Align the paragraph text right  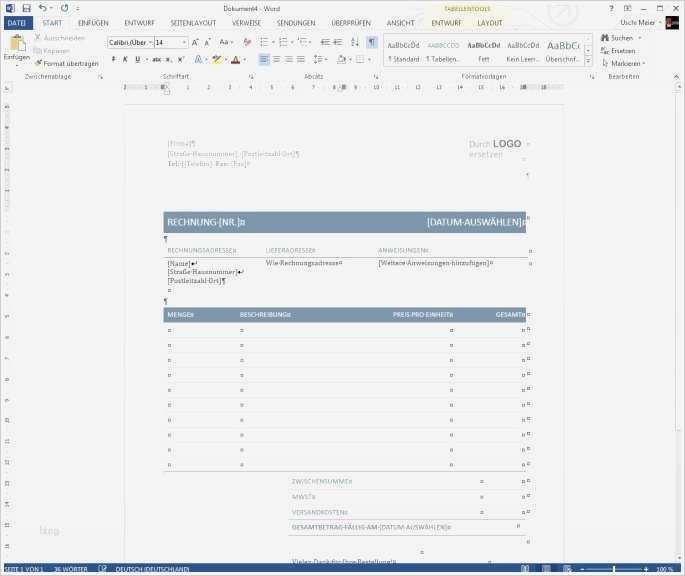tap(288, 59)
